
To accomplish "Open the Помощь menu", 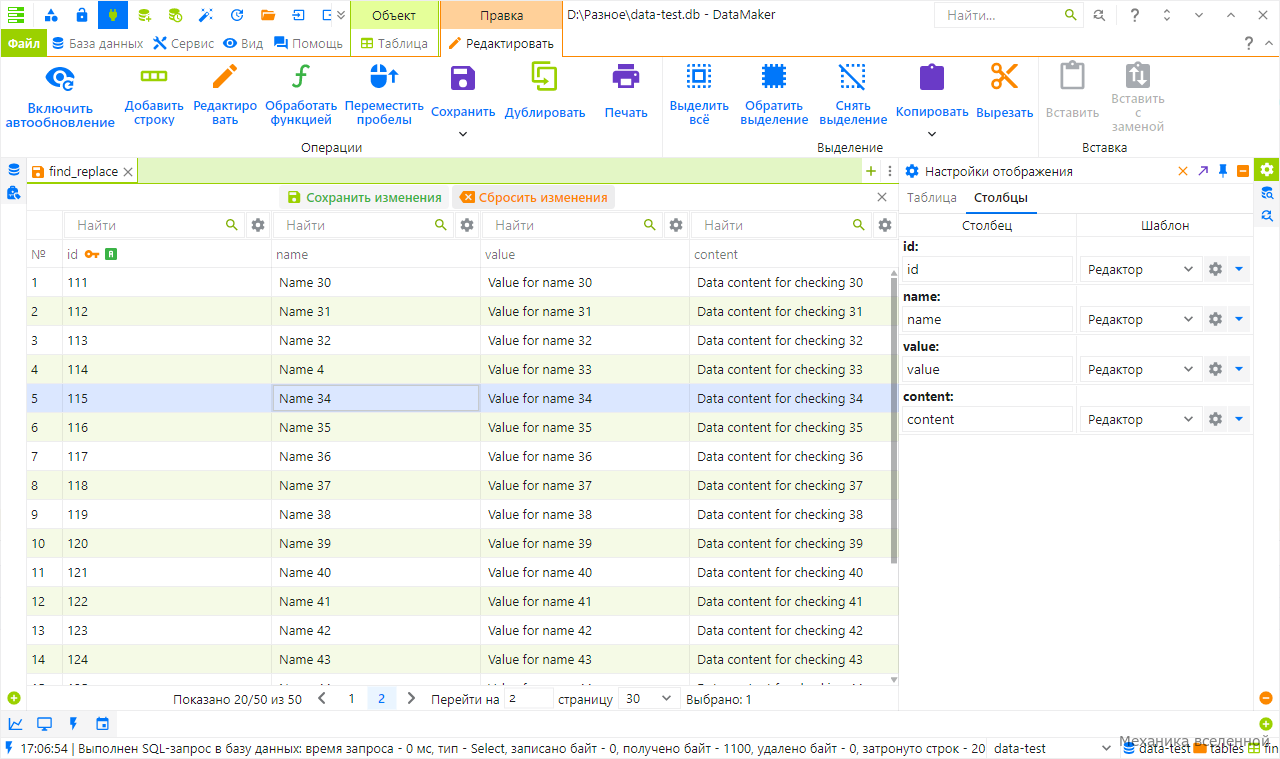I will [x=308, y=43].
